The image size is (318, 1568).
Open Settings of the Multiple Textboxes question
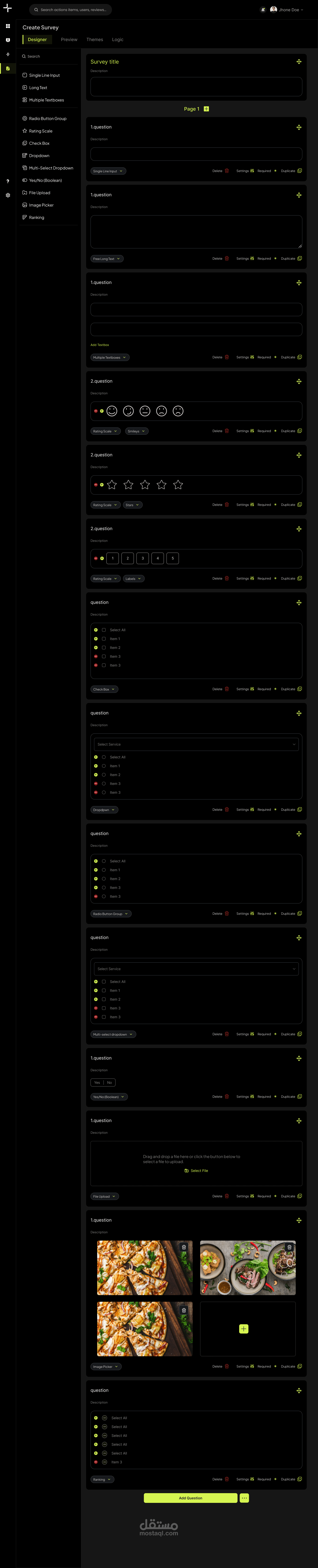245,357
